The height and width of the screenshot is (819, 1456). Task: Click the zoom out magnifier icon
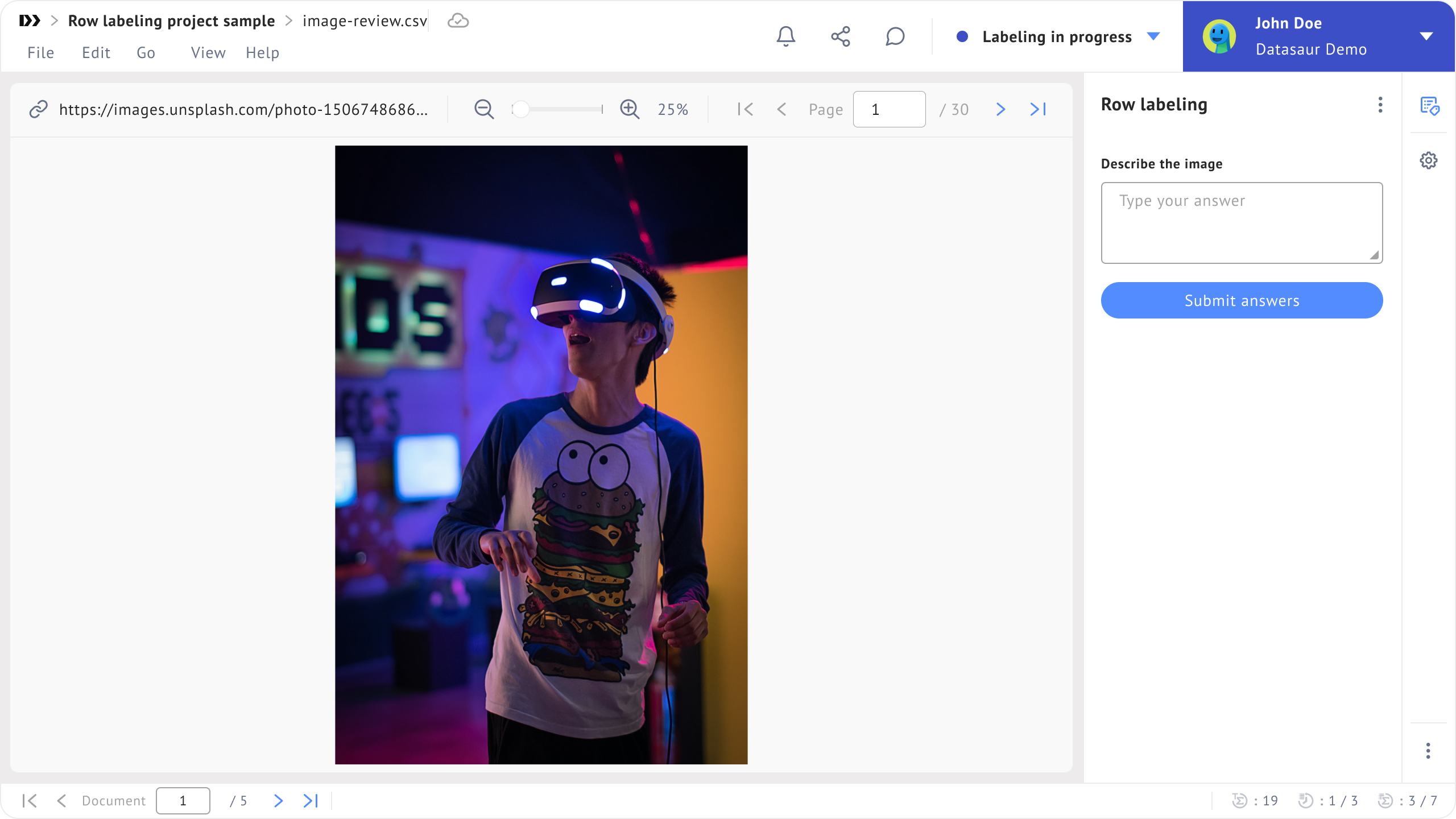pyautogui.click(x=484, y=109)
